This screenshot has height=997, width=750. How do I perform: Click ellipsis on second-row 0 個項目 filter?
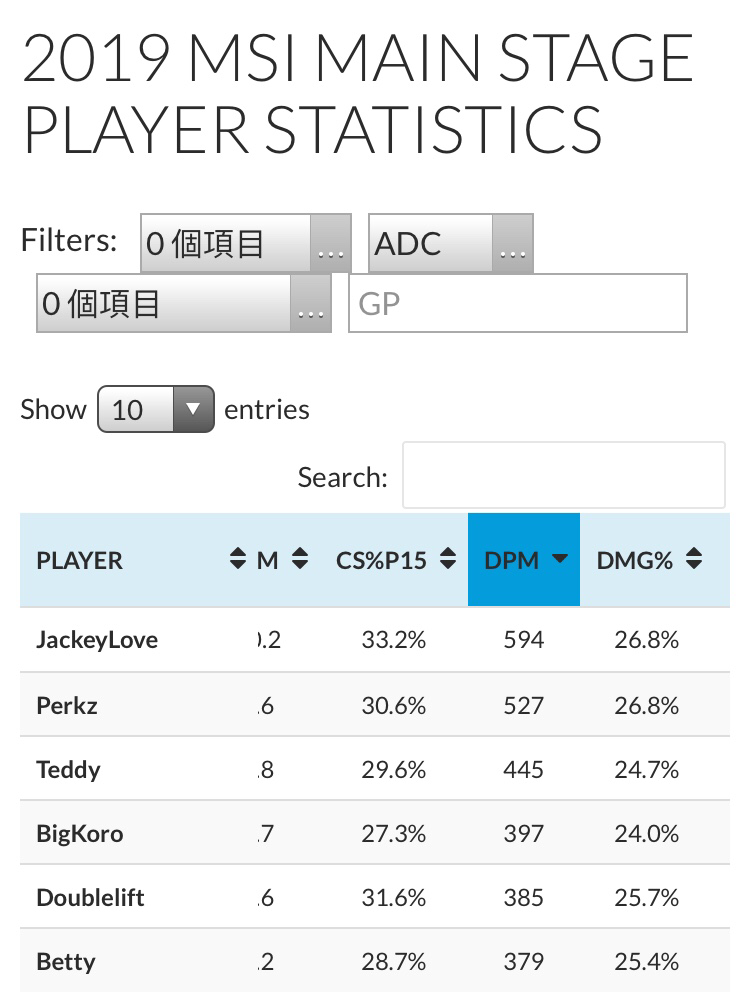pyautogui.click(x=311, y=303)
